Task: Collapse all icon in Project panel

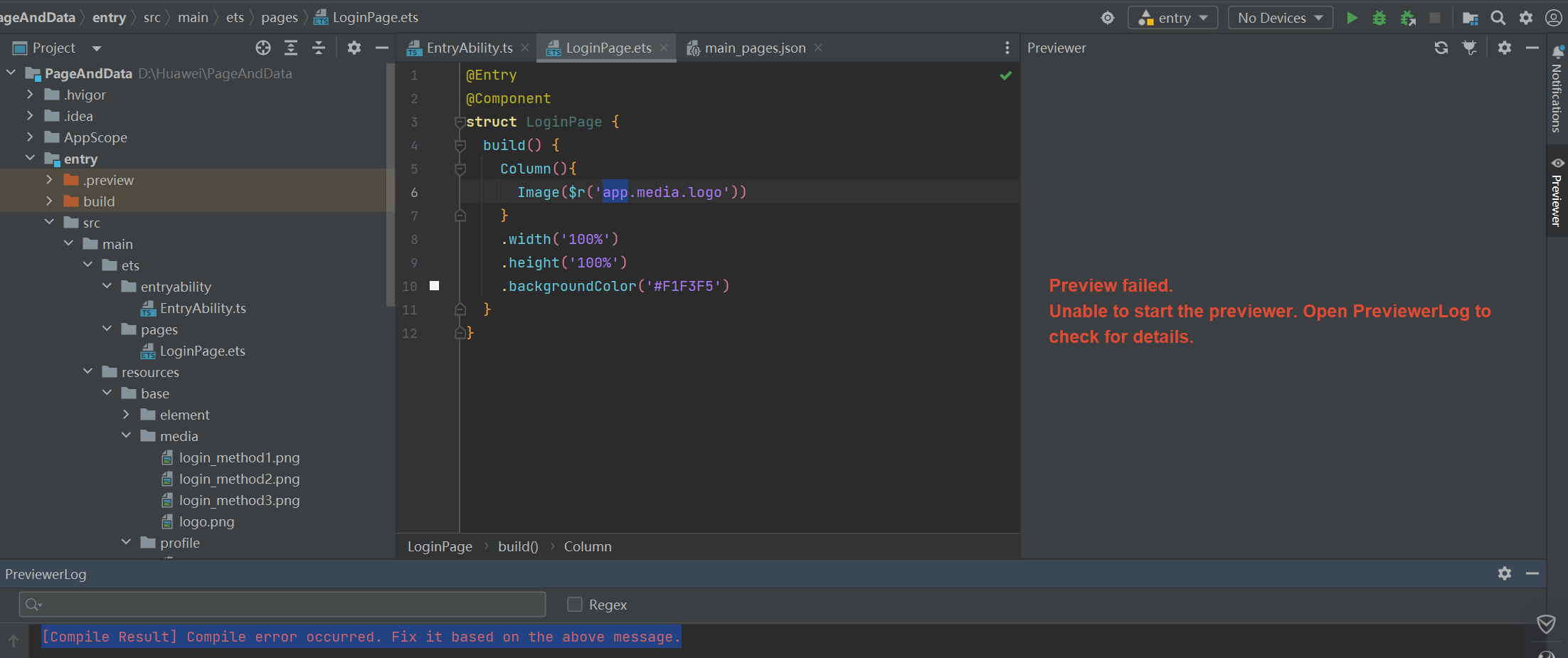Action: [319, 48]
